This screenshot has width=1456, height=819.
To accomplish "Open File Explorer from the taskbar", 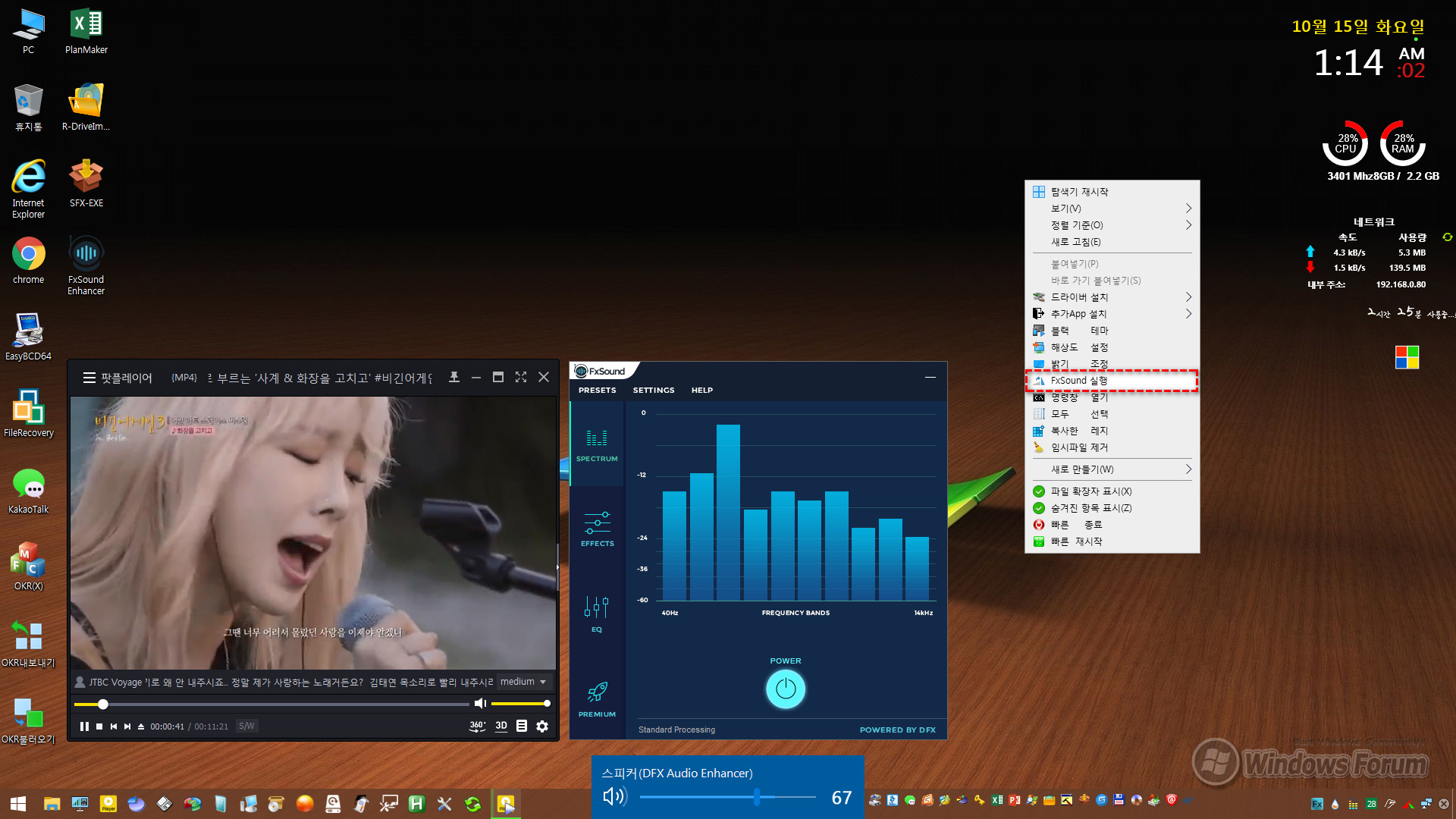I will [52, 804].
